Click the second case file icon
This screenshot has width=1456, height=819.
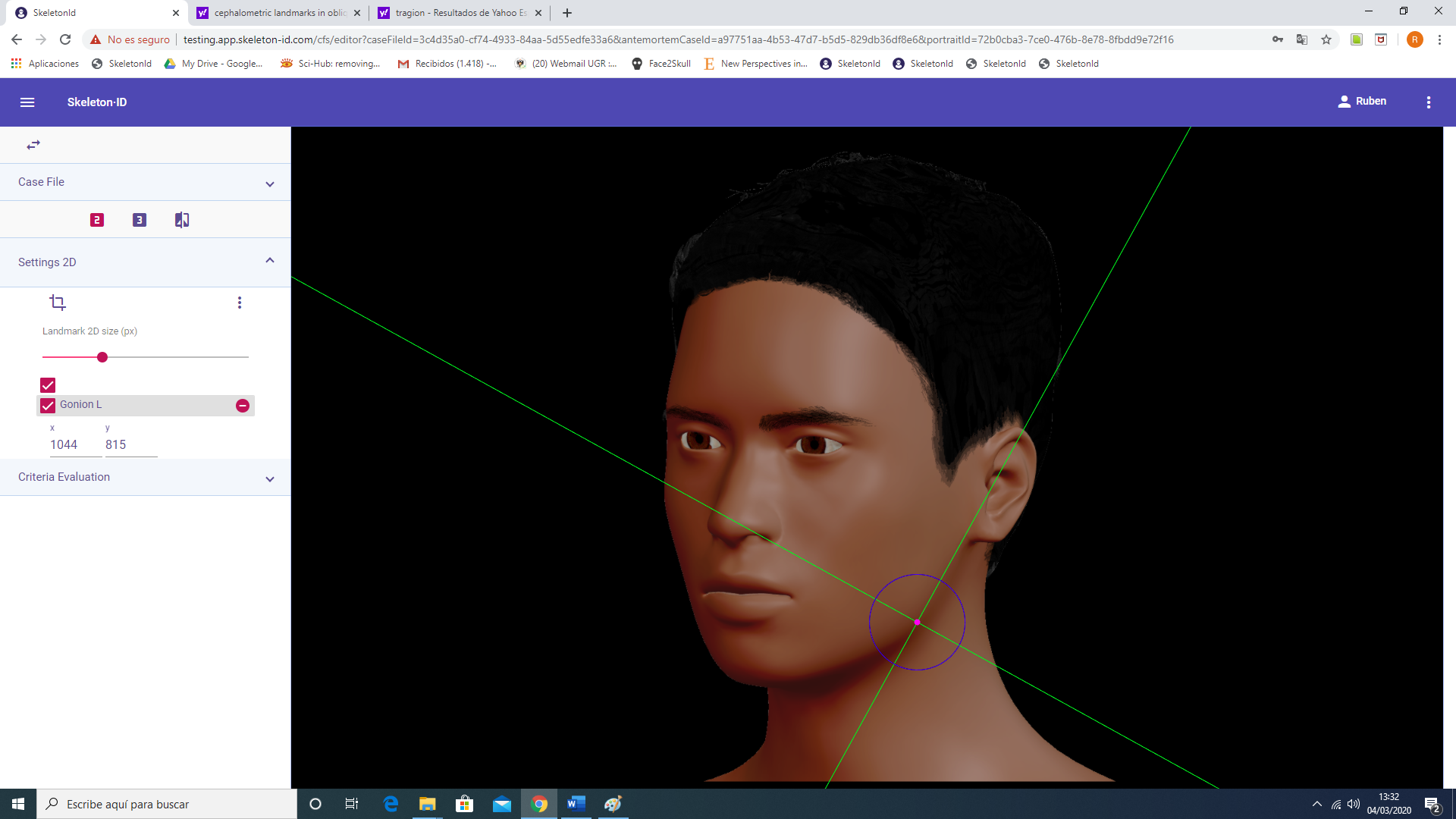click(x=139, y=219)
